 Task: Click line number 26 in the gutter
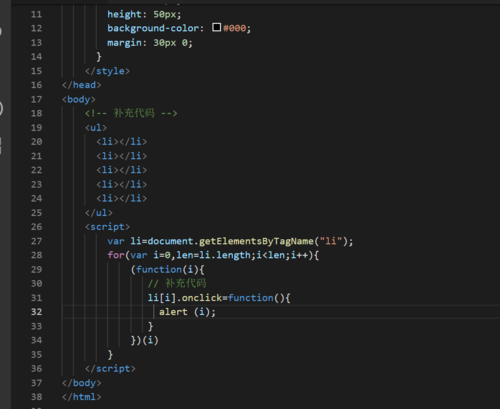[x=37, y=227]
